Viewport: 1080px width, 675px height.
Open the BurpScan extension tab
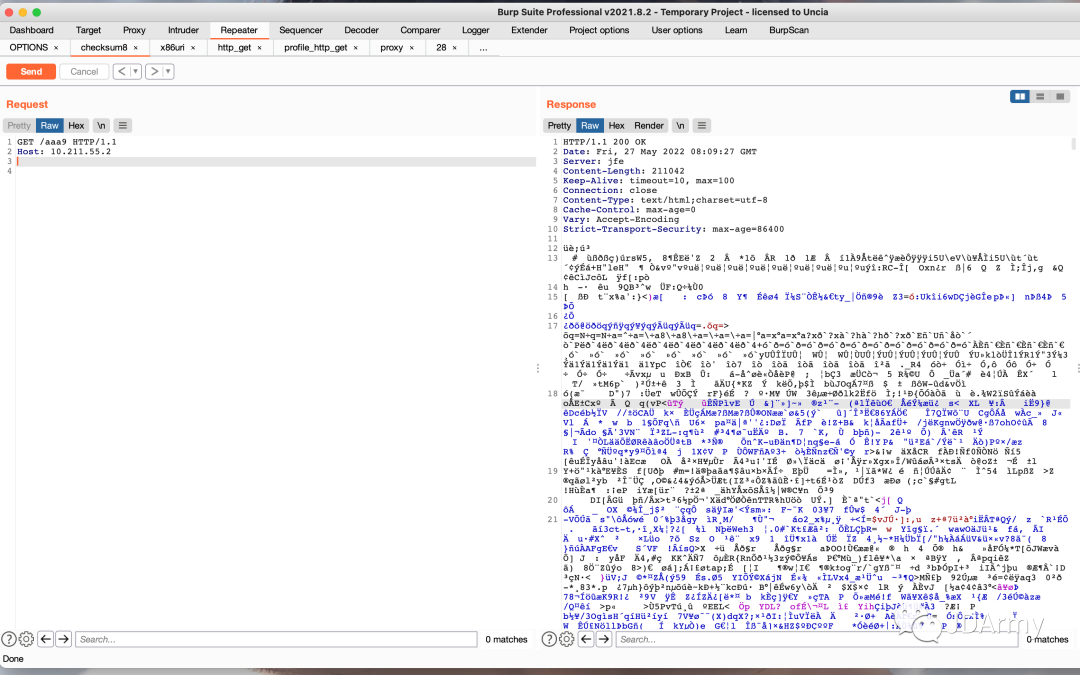pyautogui.click(x=789, y=30)
